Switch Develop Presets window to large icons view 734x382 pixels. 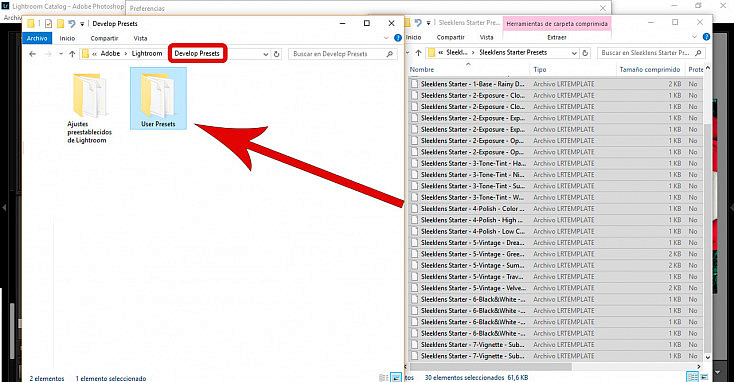click(x=396, y=378)
